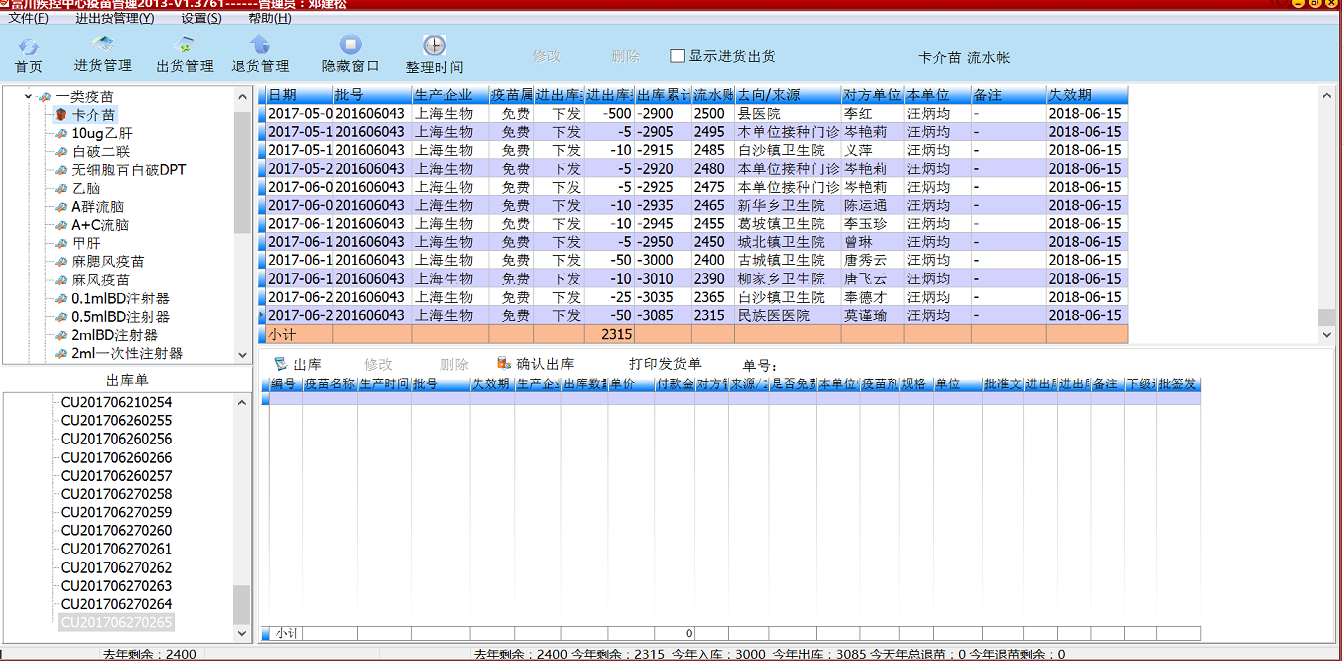Image resolution: width=1344 pixels, height=661 pixels.
Task: Click the 确认出库 confirm outbound icon
Action: click(x=504, y=363)
